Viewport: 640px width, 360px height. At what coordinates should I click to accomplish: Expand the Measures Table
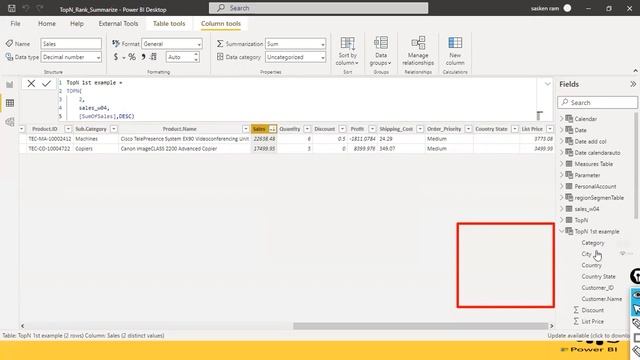click(x=562, y=164)
